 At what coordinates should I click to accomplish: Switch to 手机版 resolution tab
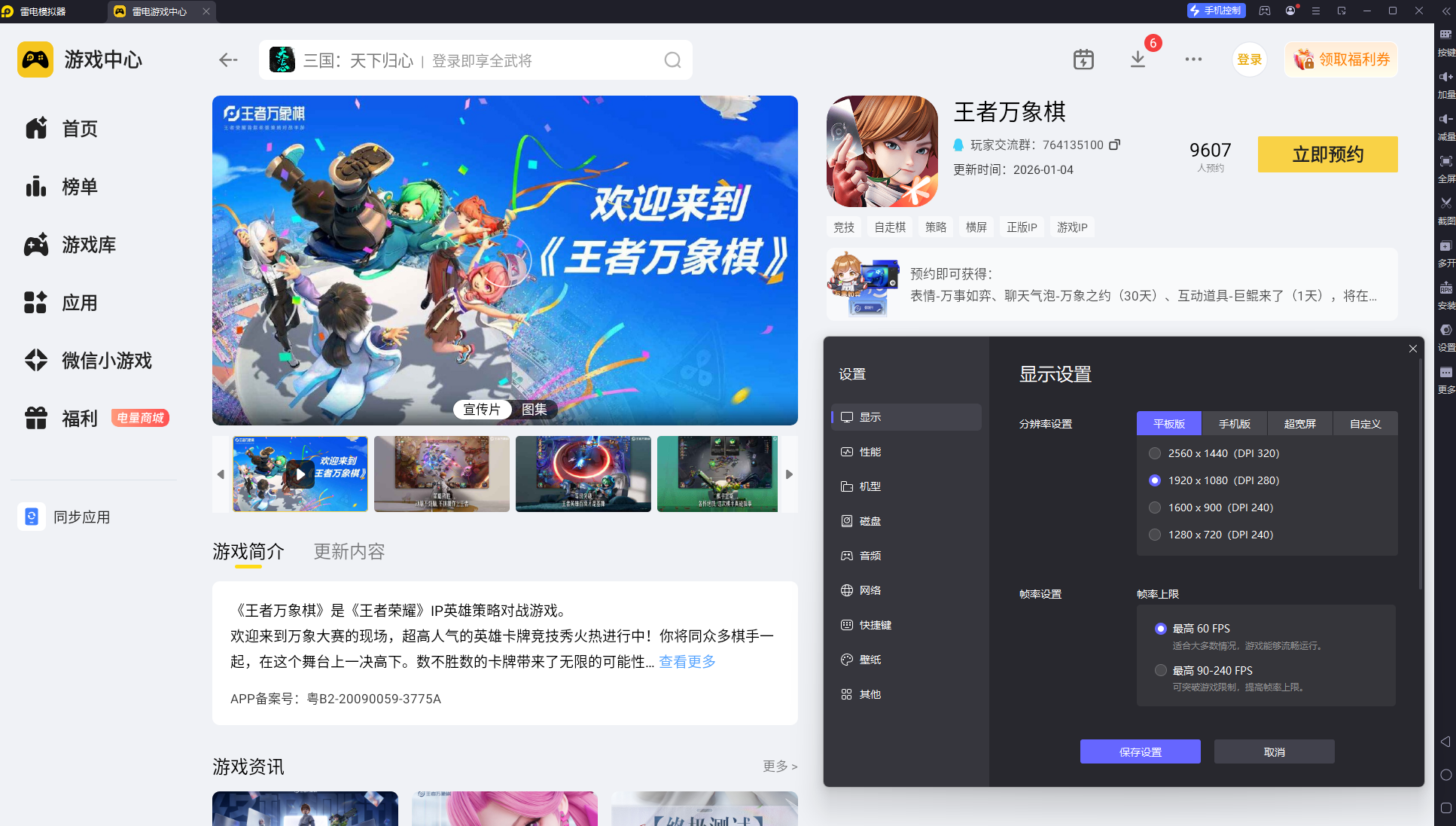tap(1235, 424)
